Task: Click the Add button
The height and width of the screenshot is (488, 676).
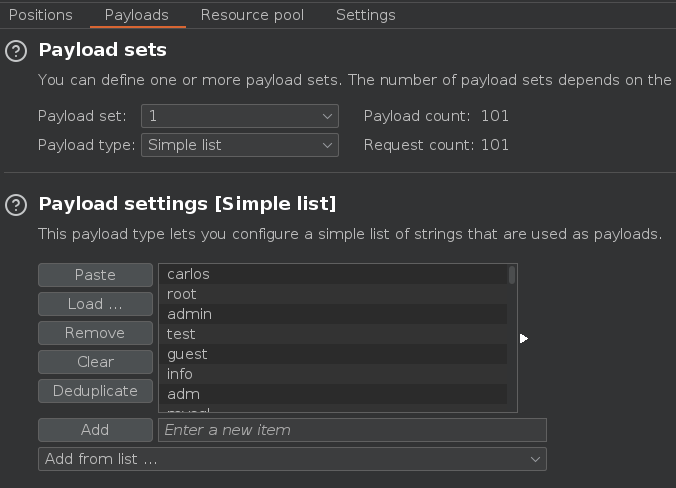Action: coord(95,430)
